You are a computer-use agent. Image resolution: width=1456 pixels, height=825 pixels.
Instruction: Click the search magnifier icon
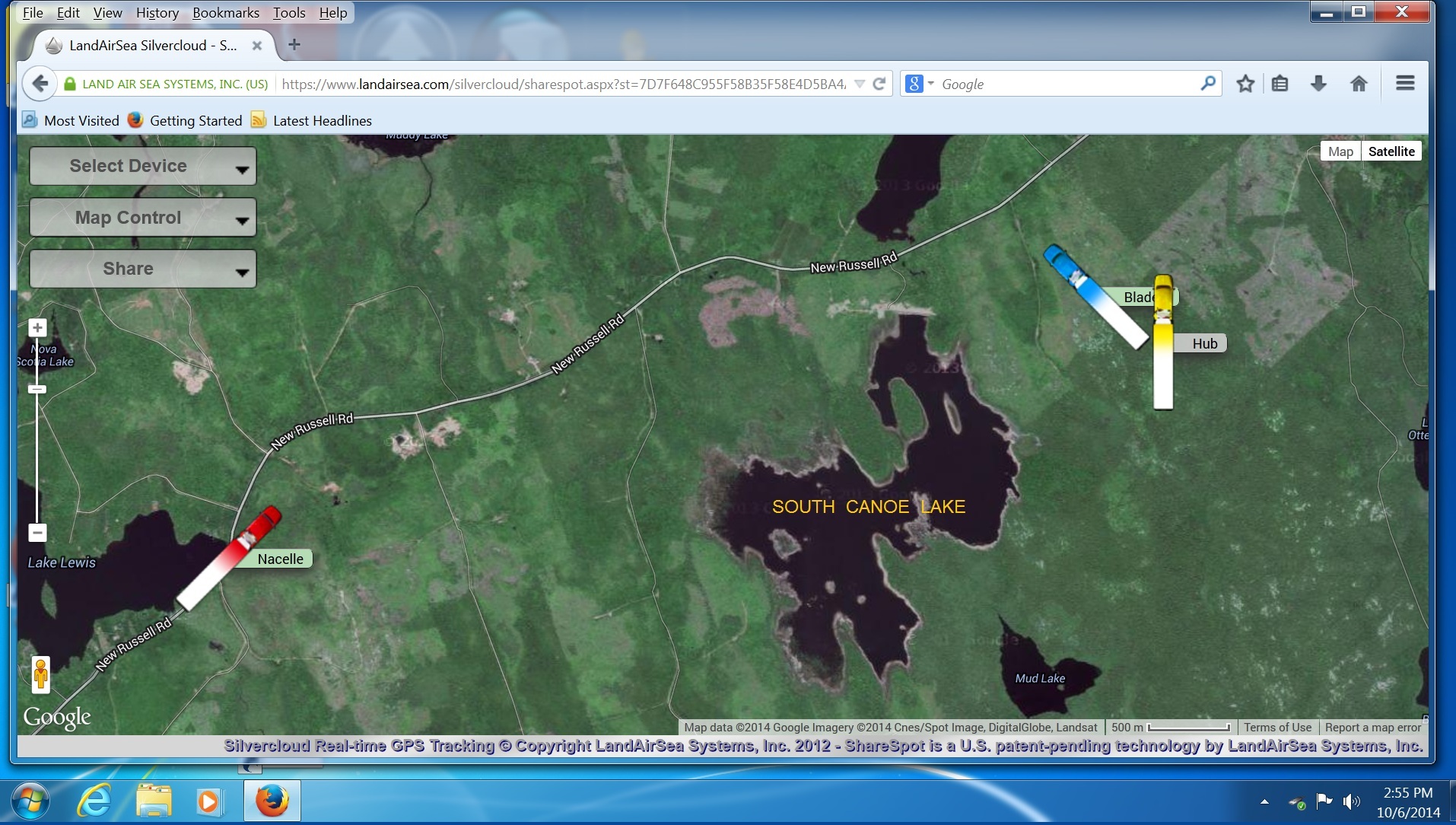click(1208, 83)
